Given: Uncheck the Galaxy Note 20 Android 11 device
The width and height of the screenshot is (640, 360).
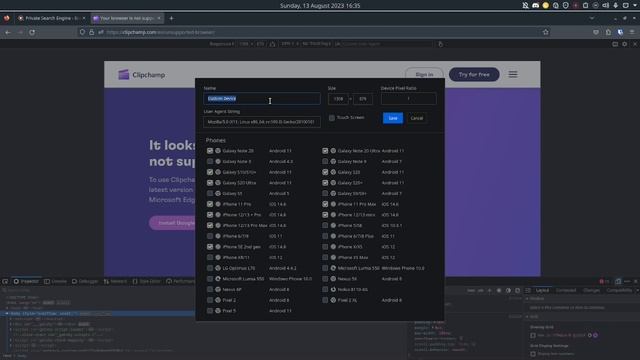Looking at the screenshot, I should pos(210,151).
